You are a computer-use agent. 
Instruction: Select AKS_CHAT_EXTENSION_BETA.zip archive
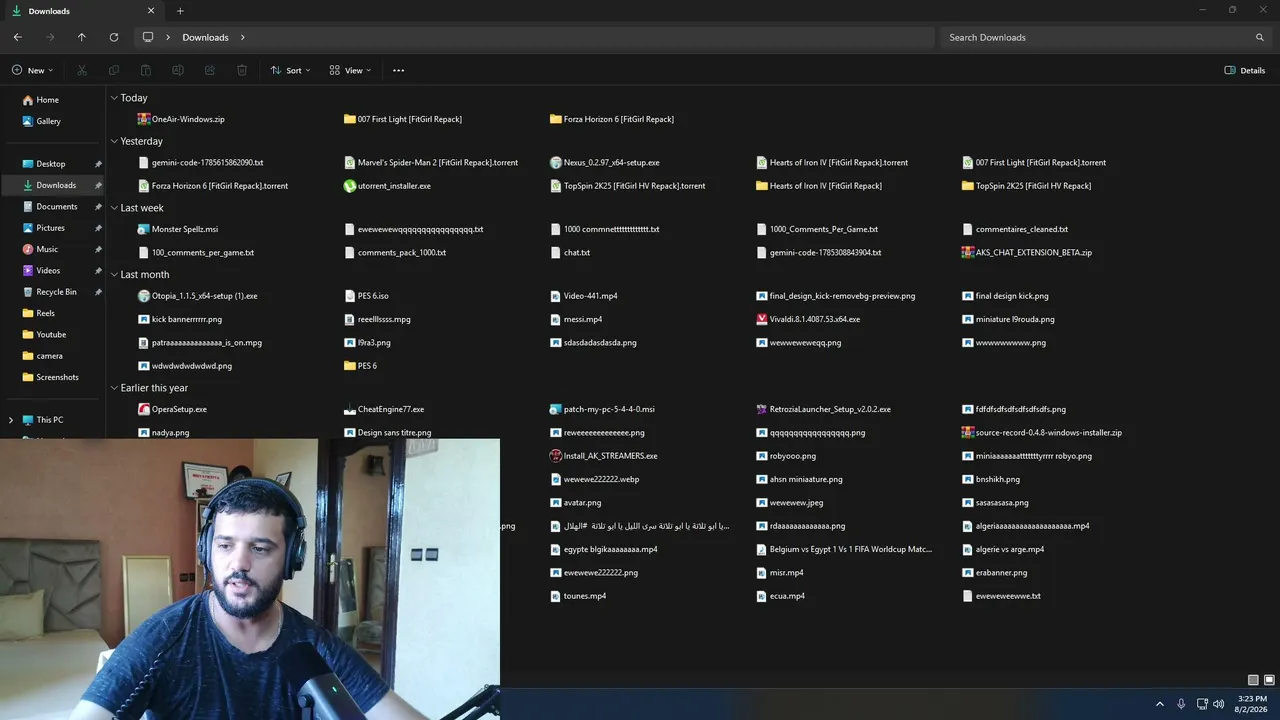[x=1027, y=253]
